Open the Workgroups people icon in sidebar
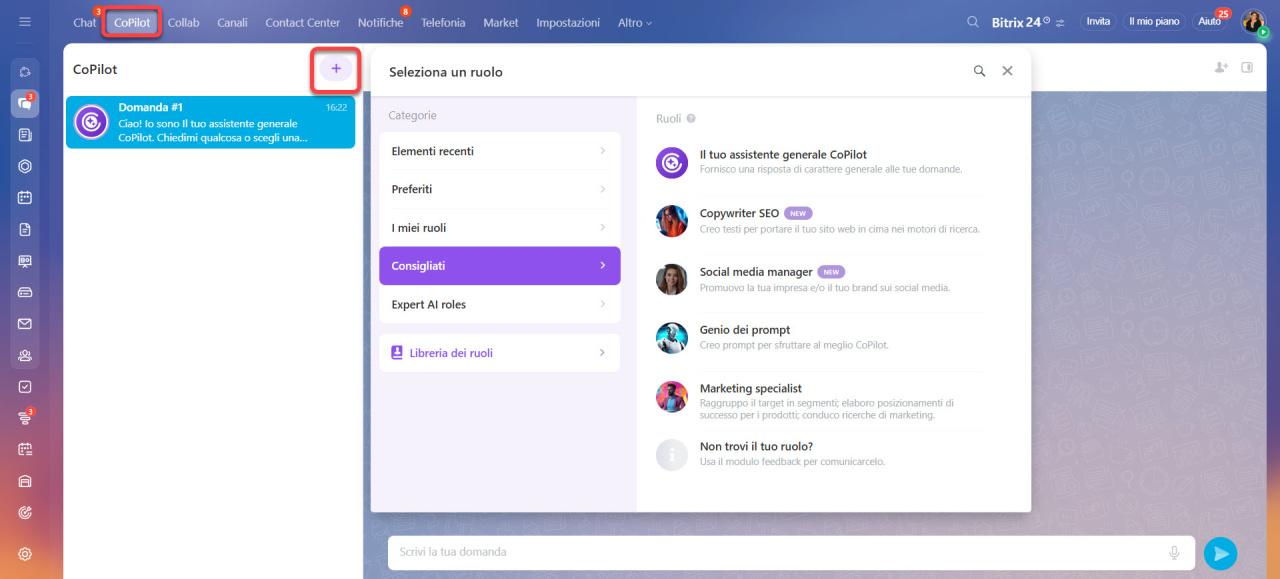The width and height of the screenshot is (1280, 579). [x=25, y=355]
